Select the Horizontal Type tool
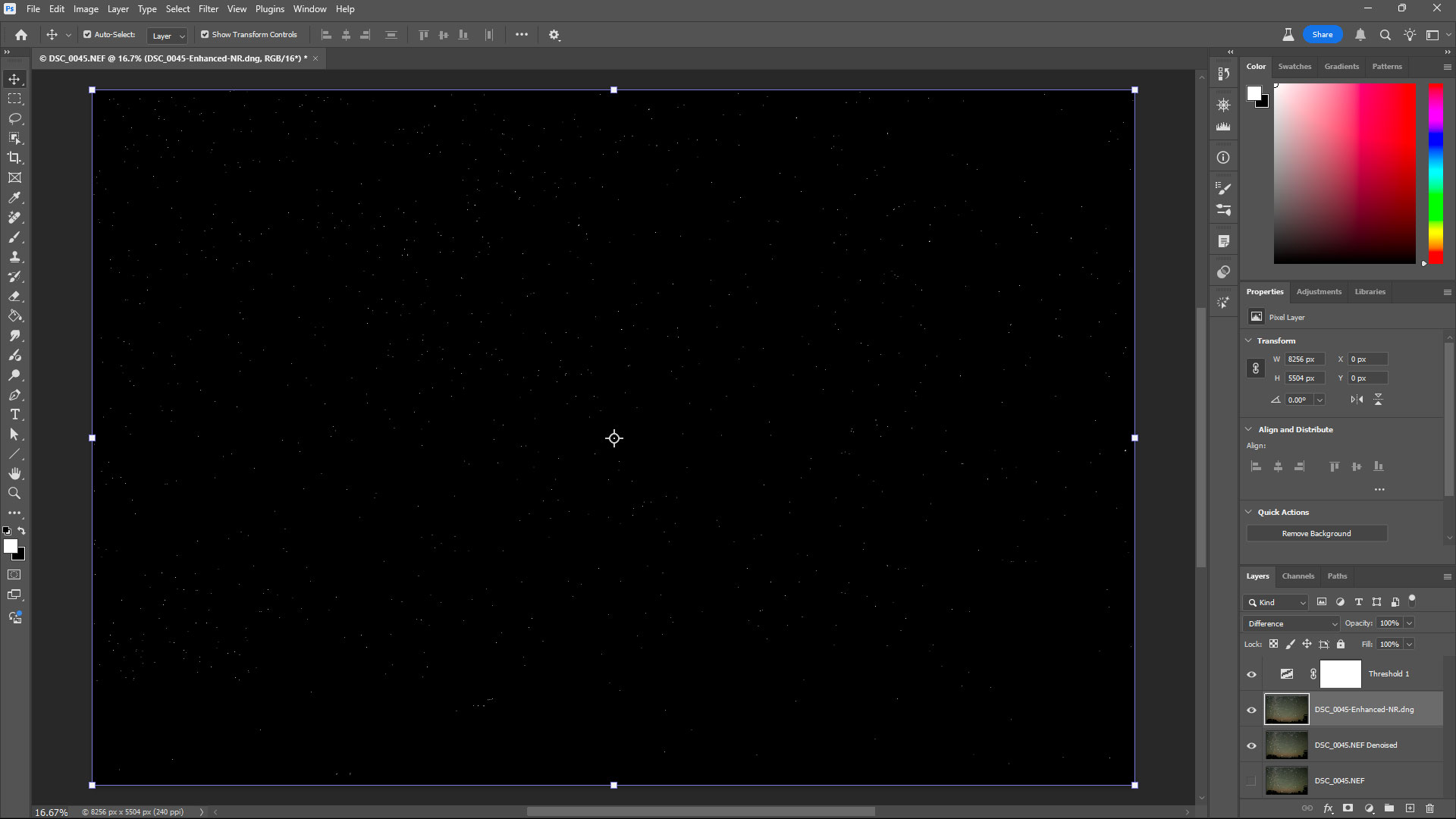 14,414
